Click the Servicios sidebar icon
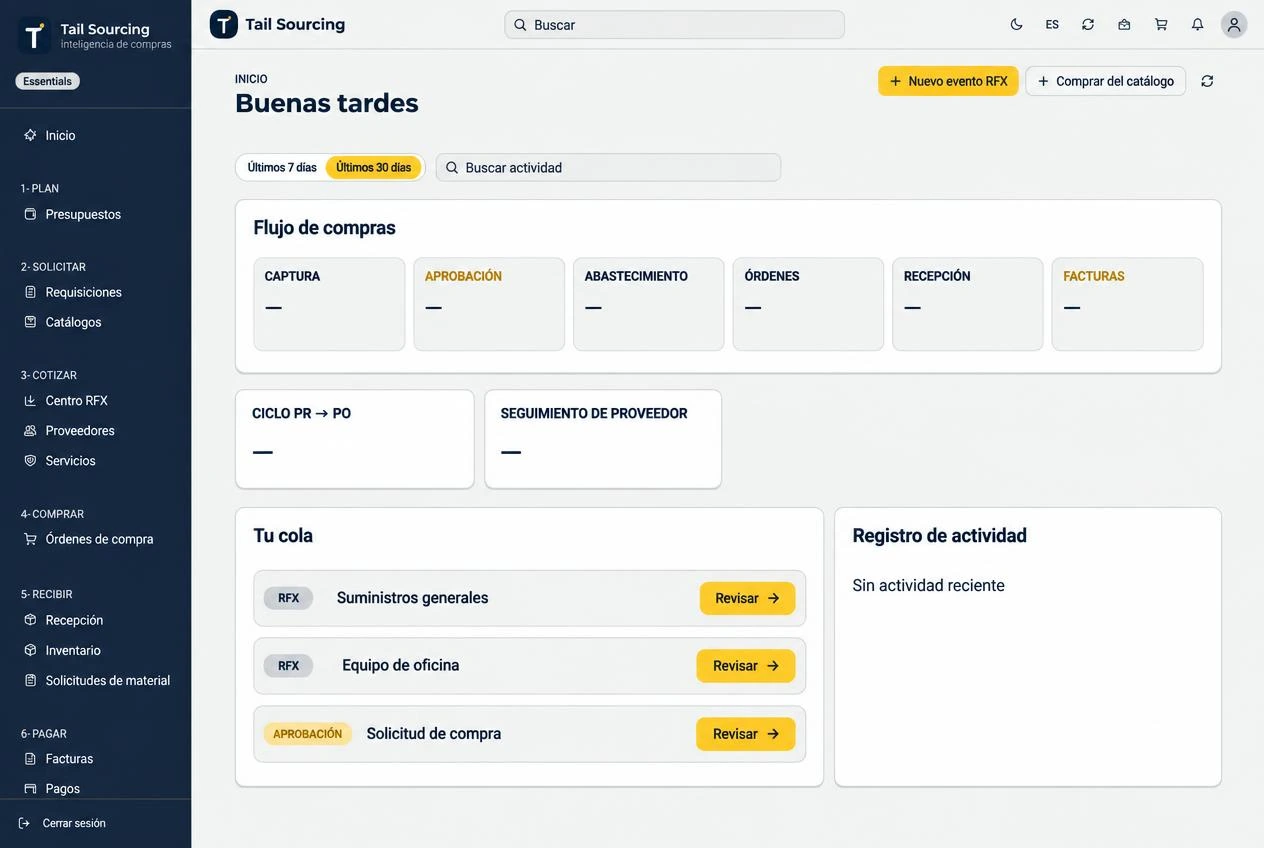This screenshot has width=1264, height=848. pos(30,461)
